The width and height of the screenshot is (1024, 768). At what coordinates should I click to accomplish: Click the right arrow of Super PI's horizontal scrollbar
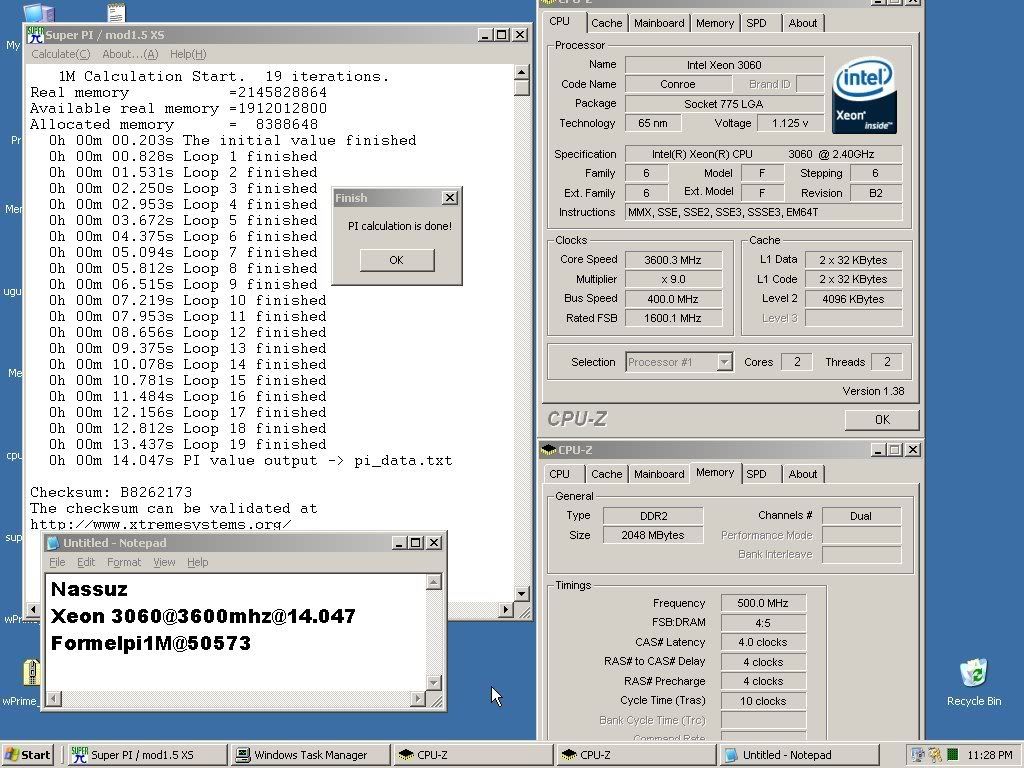click(505, 609)
